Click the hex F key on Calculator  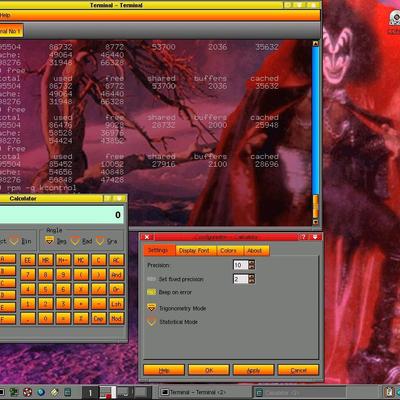coord(7,319)
